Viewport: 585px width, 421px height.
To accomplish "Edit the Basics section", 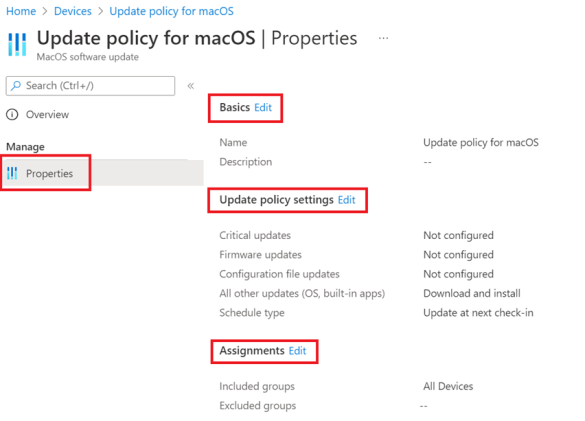I will pos(263,107).
